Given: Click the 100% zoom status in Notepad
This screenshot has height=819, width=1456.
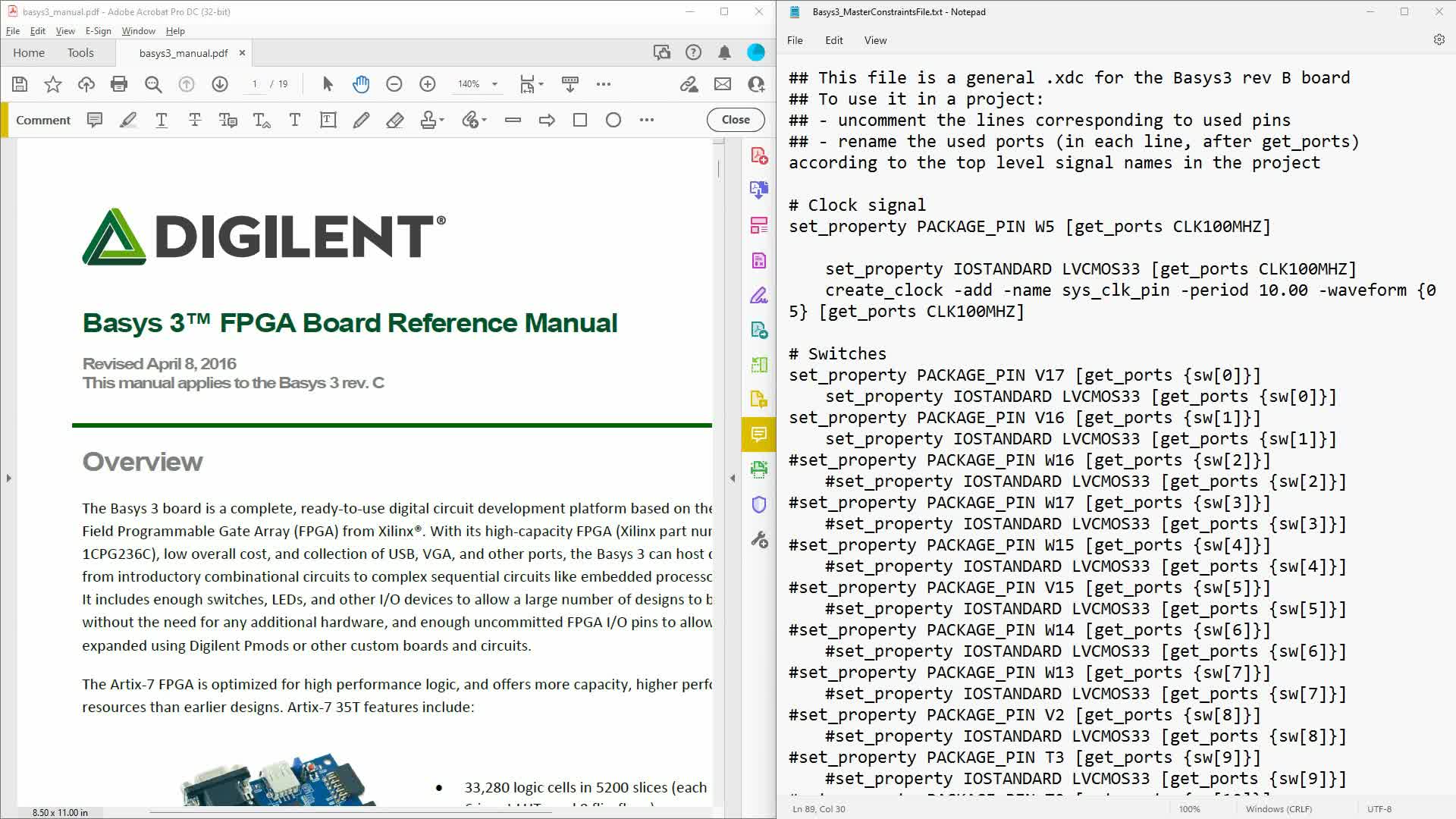Looking at the screenshot, I should point(1189,809).
